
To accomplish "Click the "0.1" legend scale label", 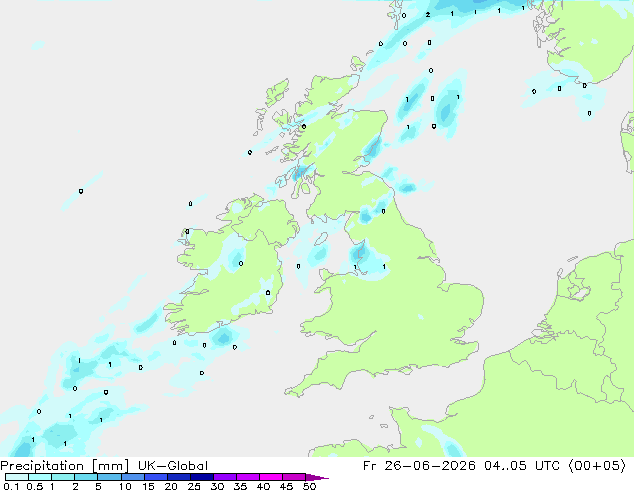I will 11,486.
